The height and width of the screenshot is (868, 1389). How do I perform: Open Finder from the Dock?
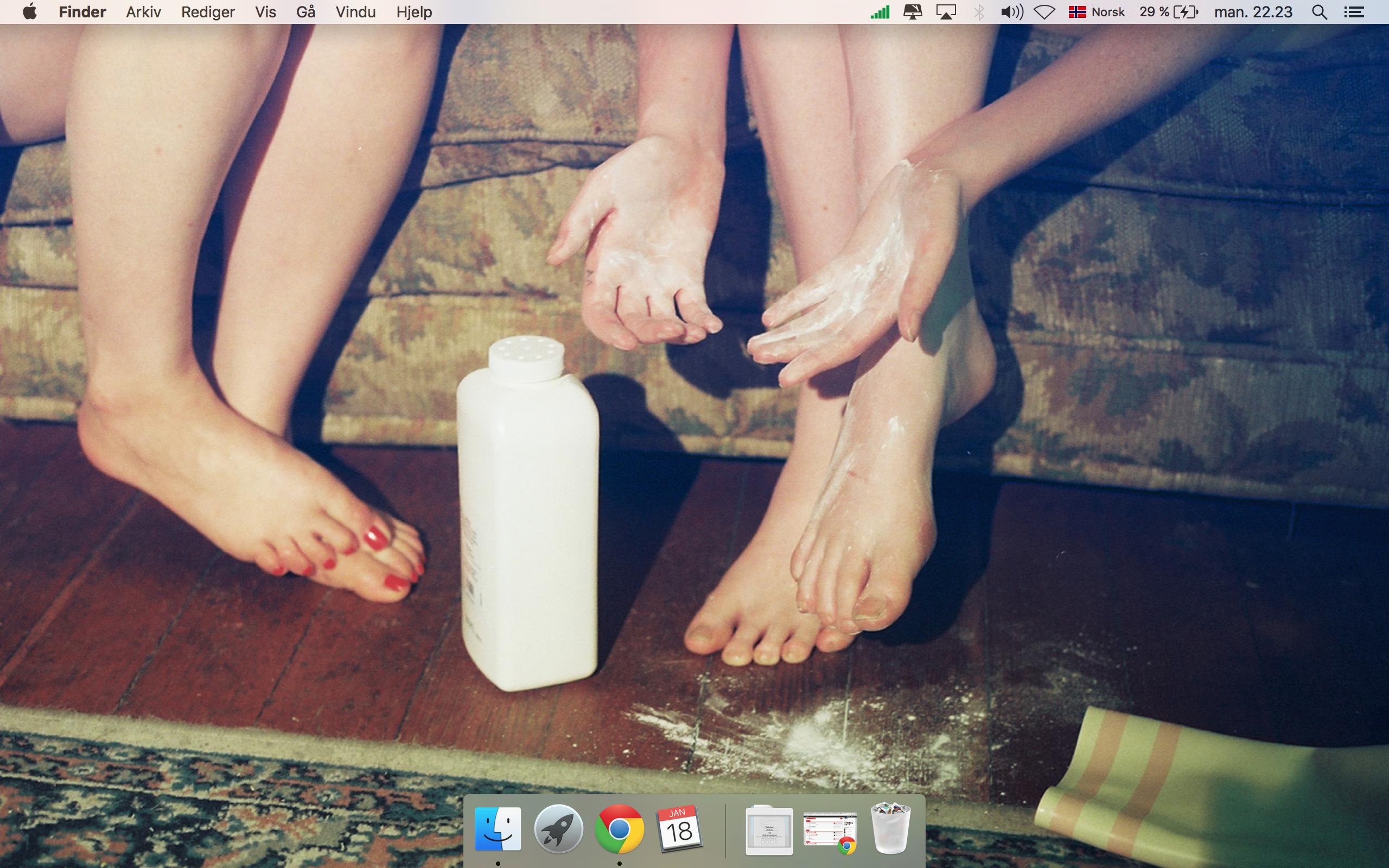tap(498, 828)
